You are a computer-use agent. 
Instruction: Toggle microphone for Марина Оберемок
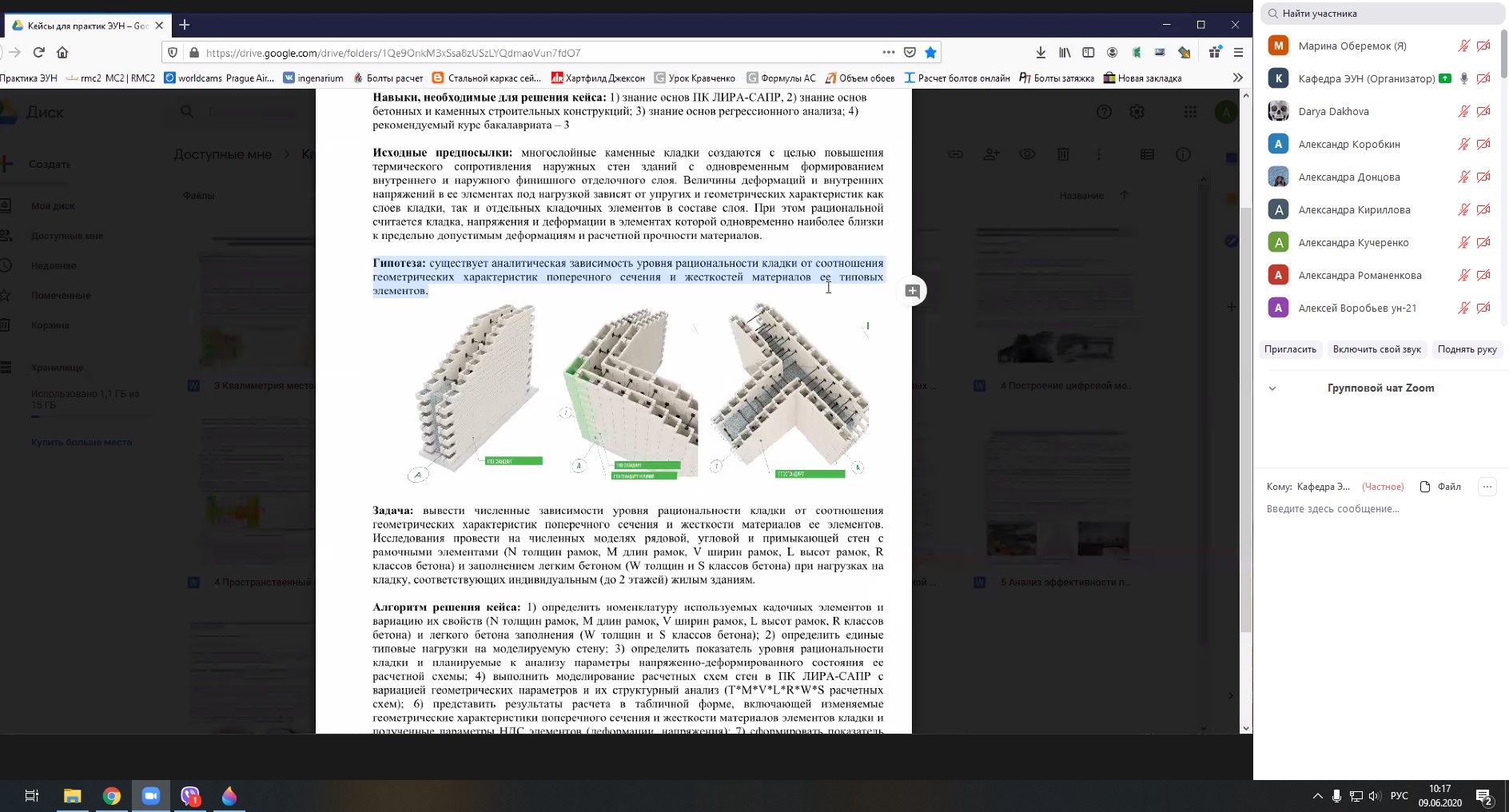(1463, 46)
